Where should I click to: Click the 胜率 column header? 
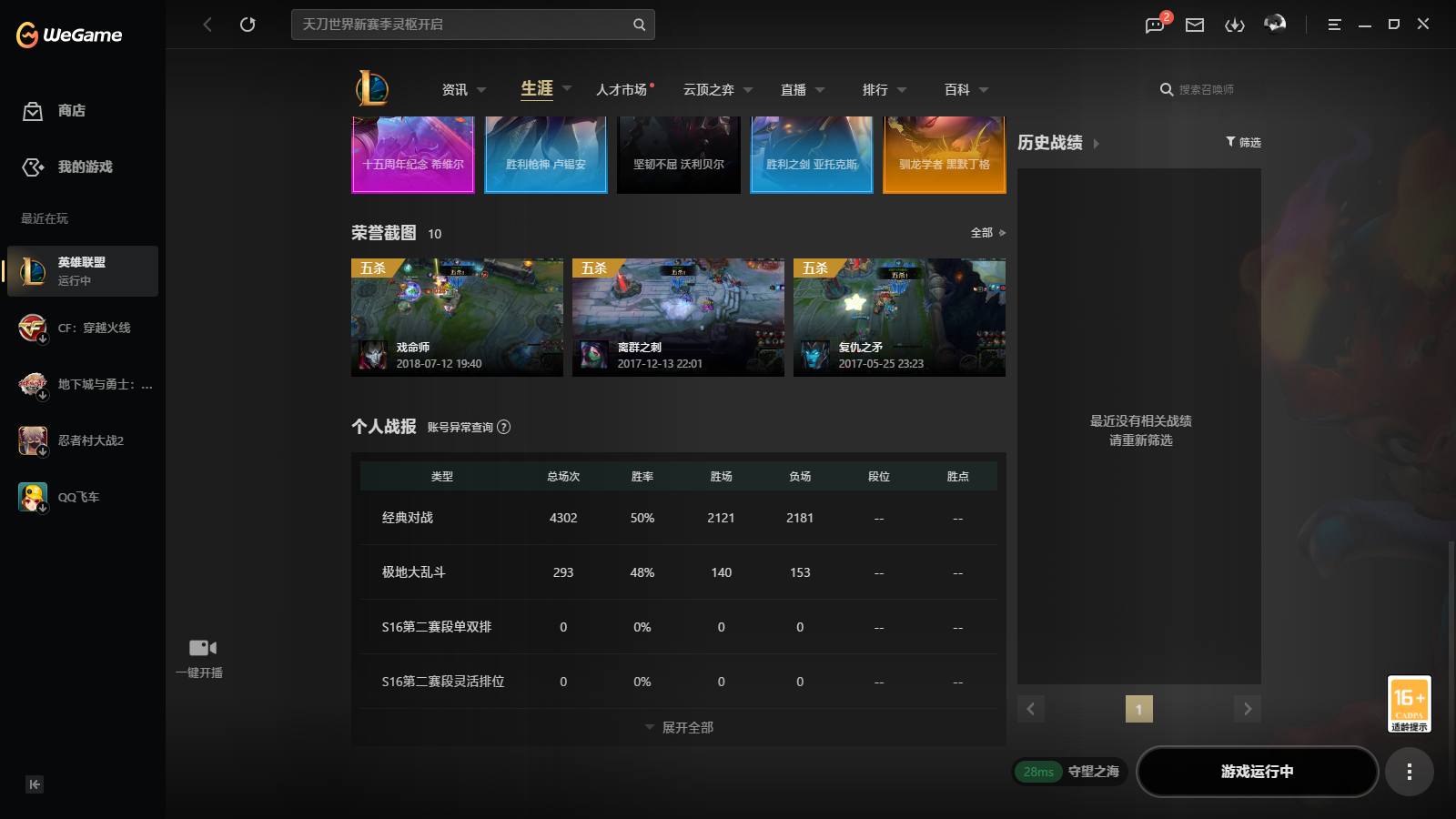point(642,477)
